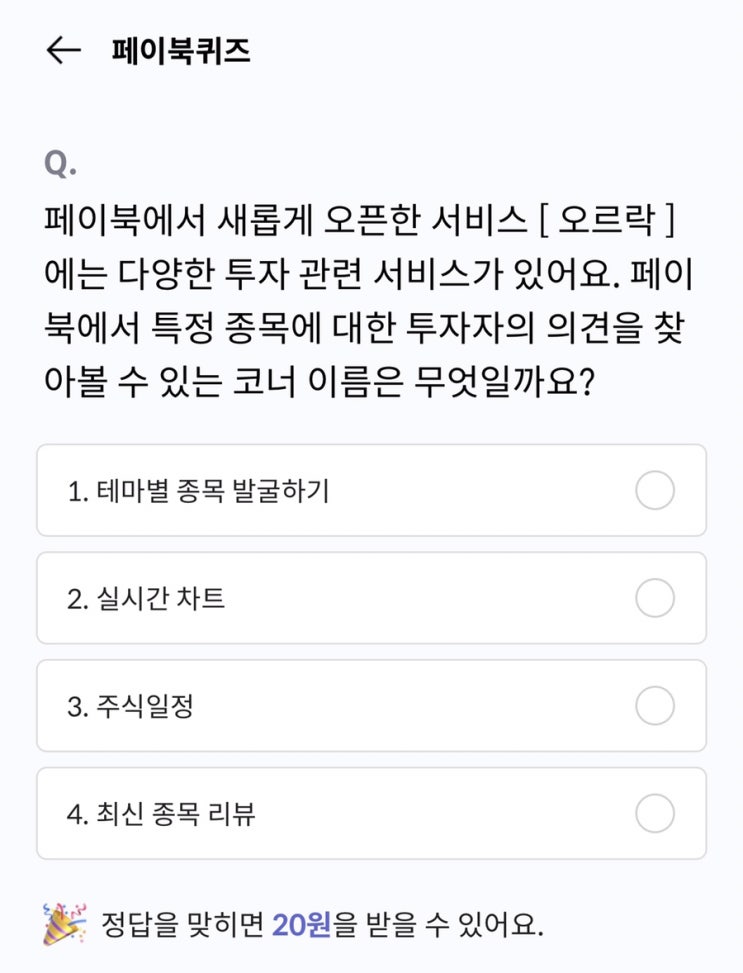Viewport: 743px width, 973px height.
Task: Select radio button for 실시간 차트
Action: (x=654, y=599)
